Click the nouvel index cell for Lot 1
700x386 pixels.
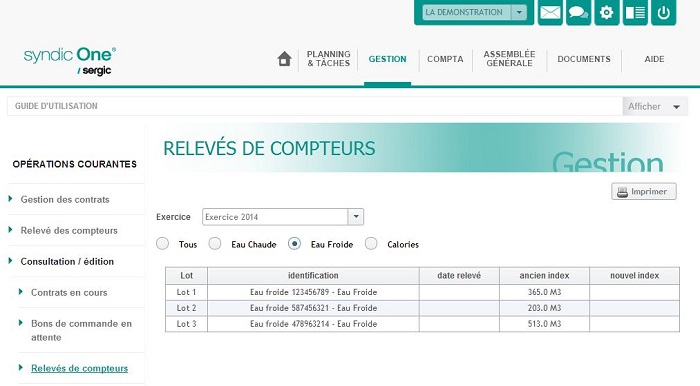coord(634,292)
